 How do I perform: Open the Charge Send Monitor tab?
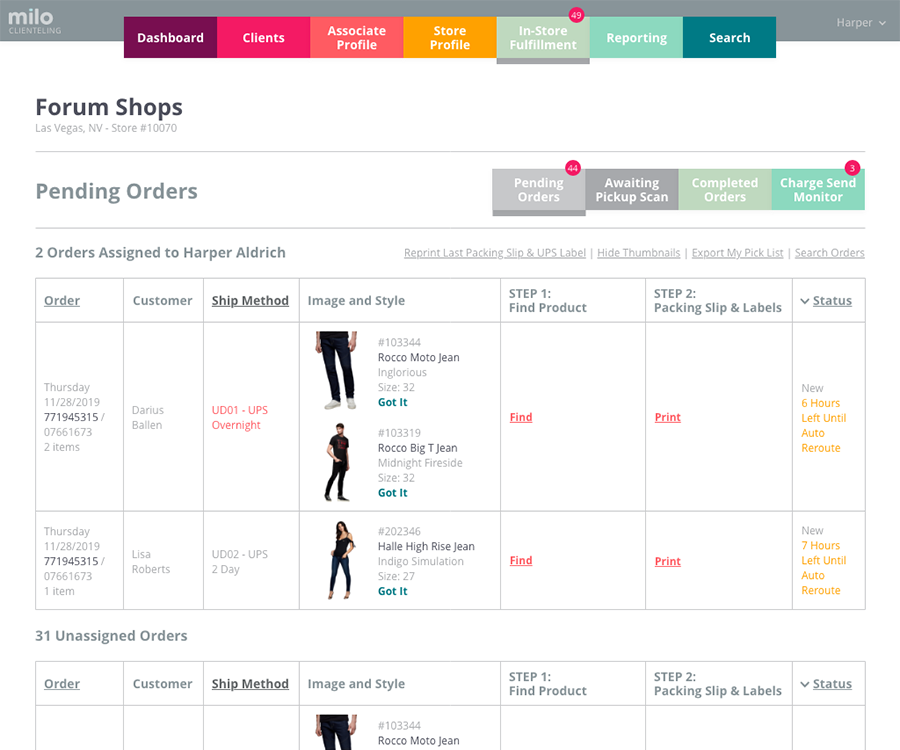point(818,189)
